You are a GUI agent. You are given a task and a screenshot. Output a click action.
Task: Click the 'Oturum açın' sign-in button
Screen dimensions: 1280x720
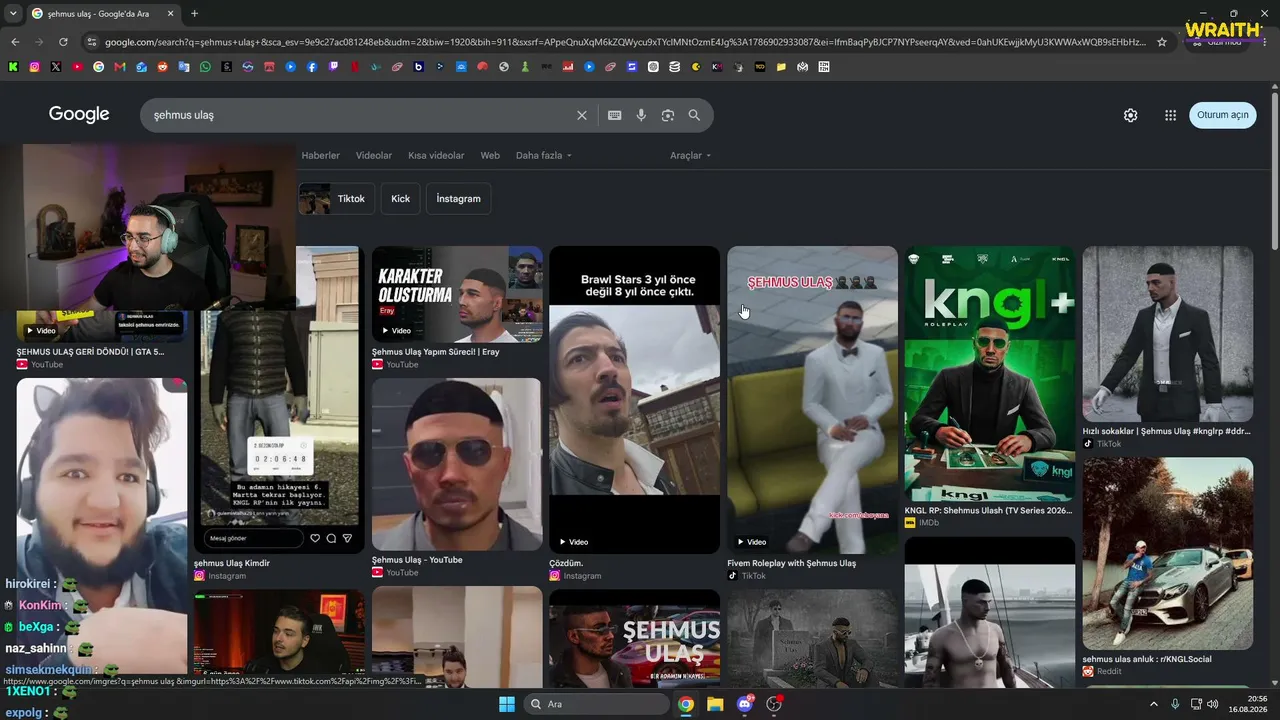click(x=1223, y=115)
